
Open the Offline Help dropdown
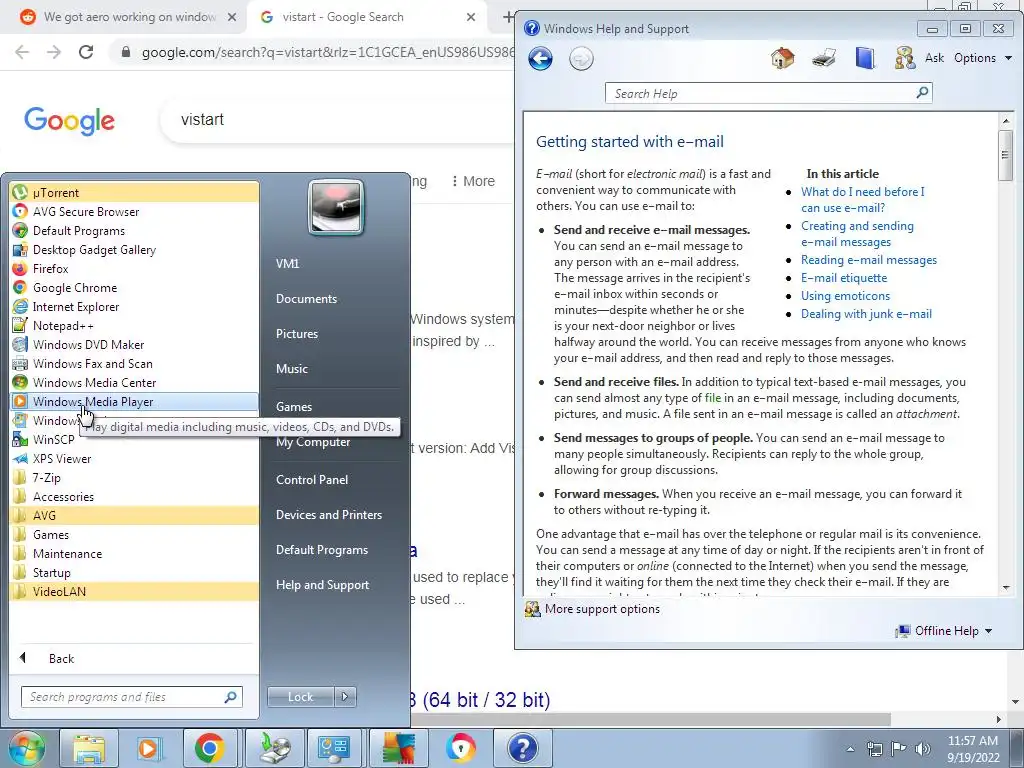[944, 631]
